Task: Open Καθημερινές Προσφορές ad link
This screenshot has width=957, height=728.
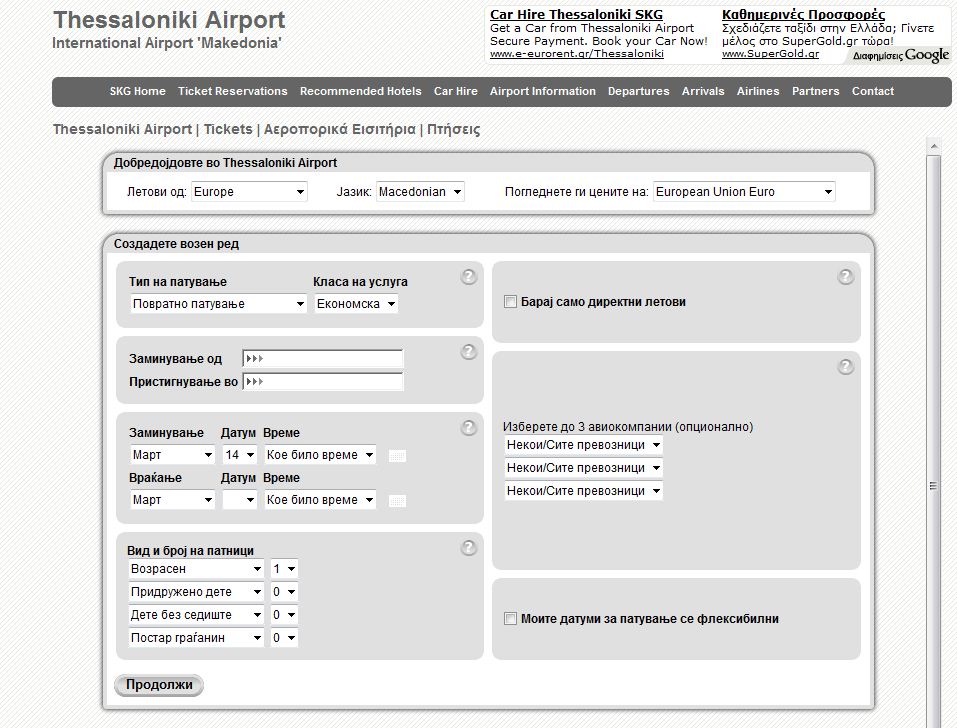Action: (803, 15)
